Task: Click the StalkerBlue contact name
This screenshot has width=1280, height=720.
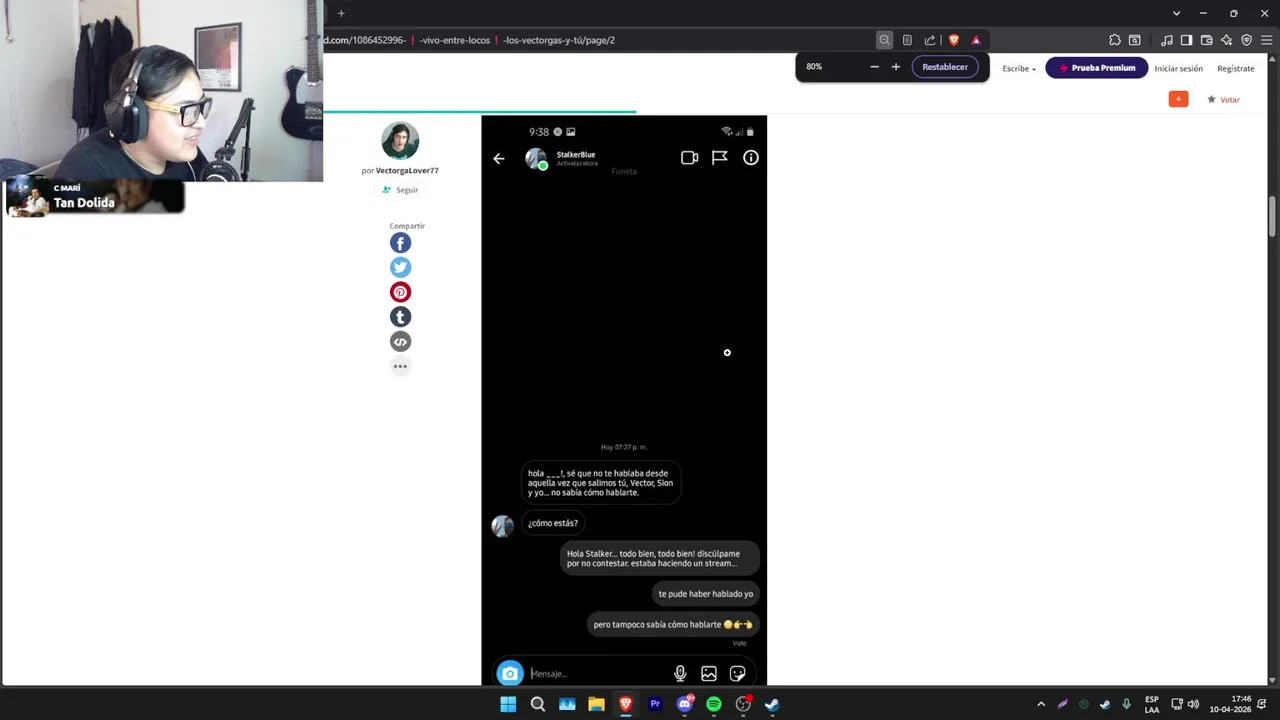Action: click(576, 154)
